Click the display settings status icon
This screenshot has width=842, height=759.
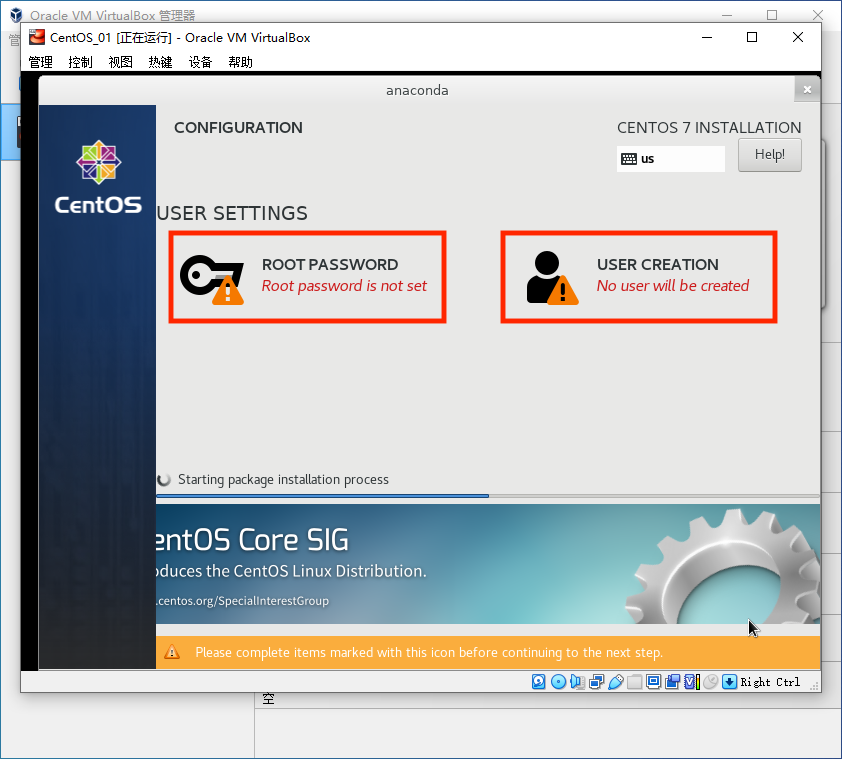[654, 682]
